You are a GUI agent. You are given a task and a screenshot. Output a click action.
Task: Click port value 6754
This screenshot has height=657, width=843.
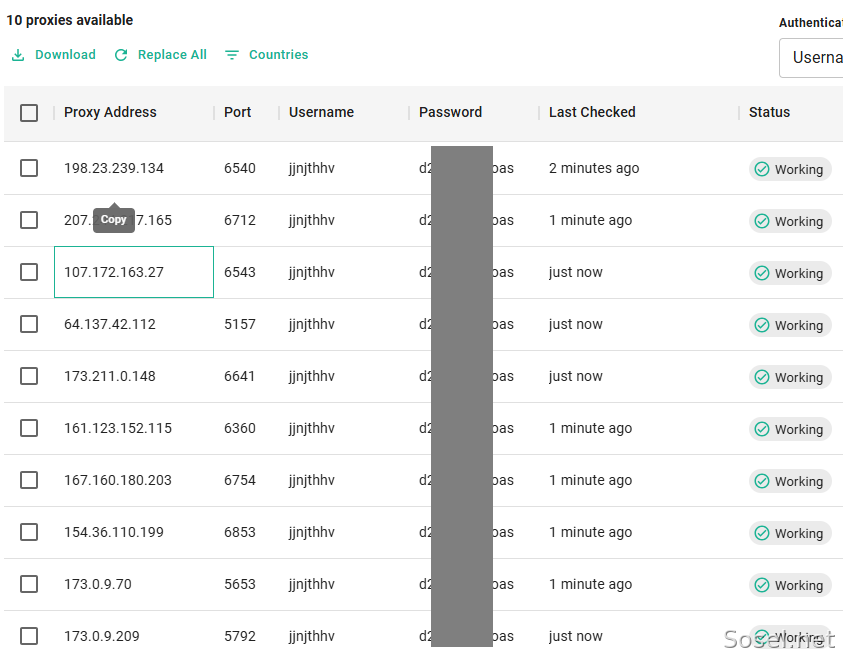240,480
